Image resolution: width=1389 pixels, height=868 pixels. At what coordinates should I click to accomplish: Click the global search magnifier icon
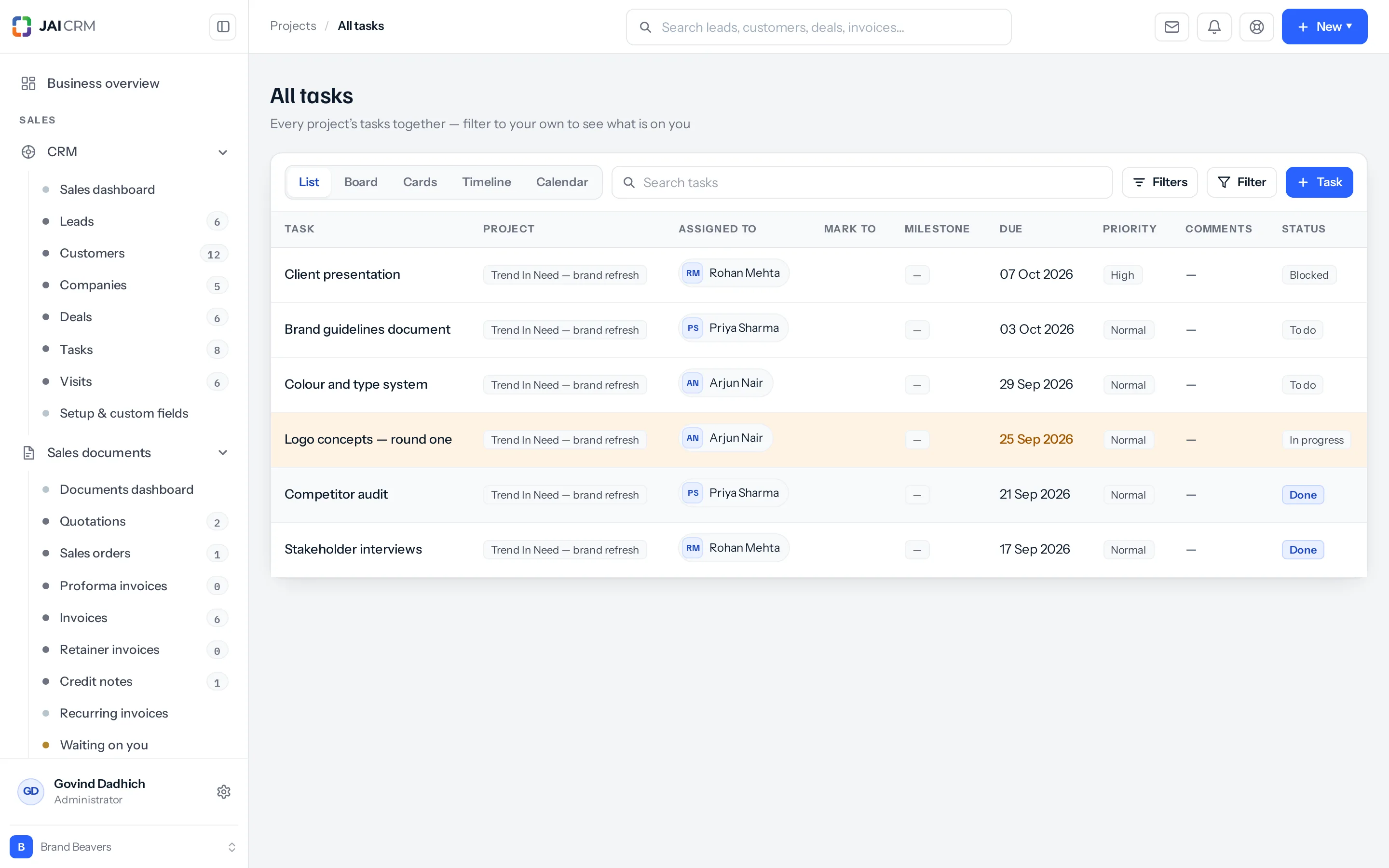click(645, 27)
